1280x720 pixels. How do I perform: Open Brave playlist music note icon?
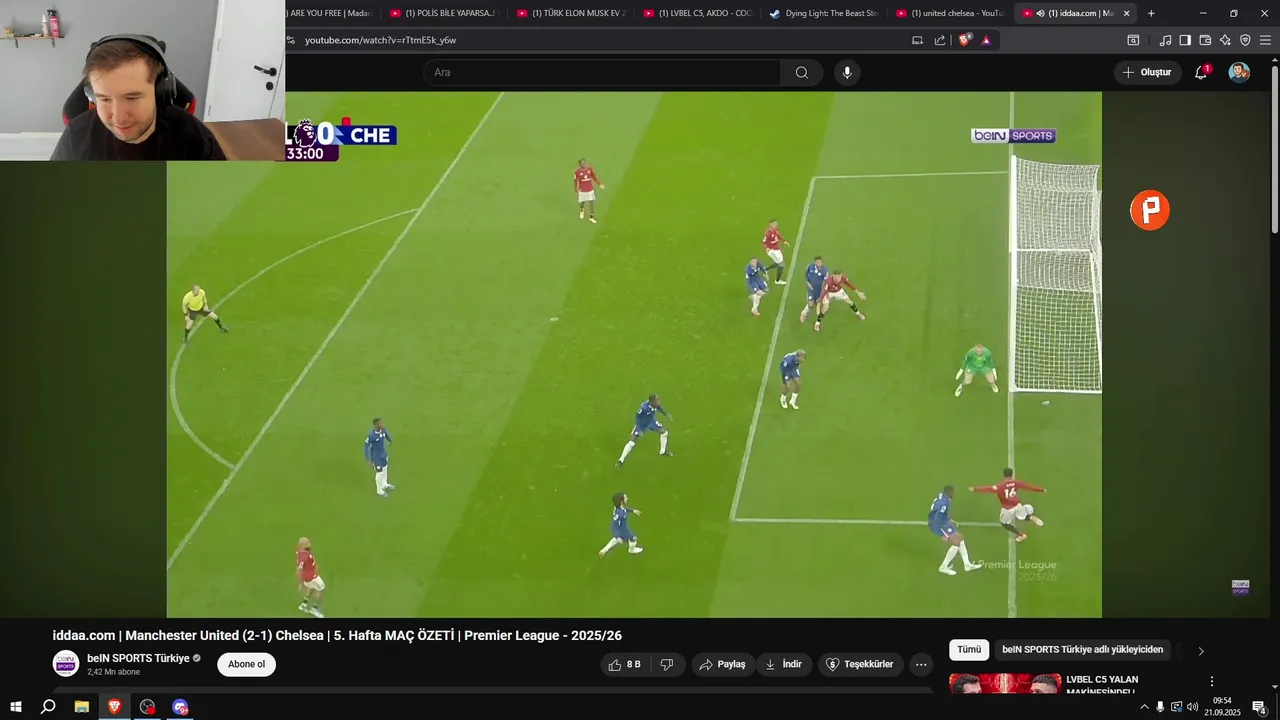click(x=1165, y=40)
